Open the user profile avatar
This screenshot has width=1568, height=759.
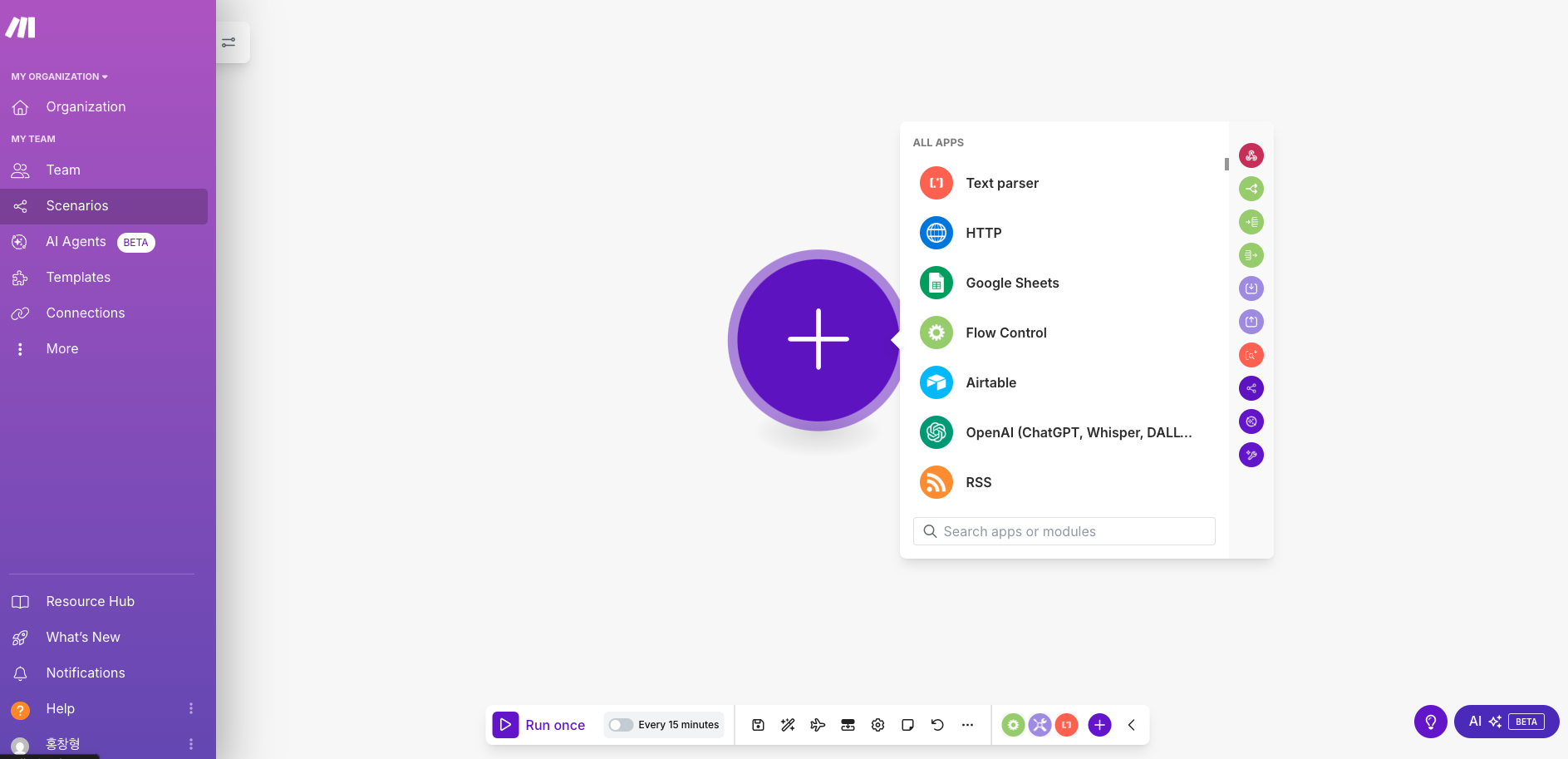tap(21, 746)
